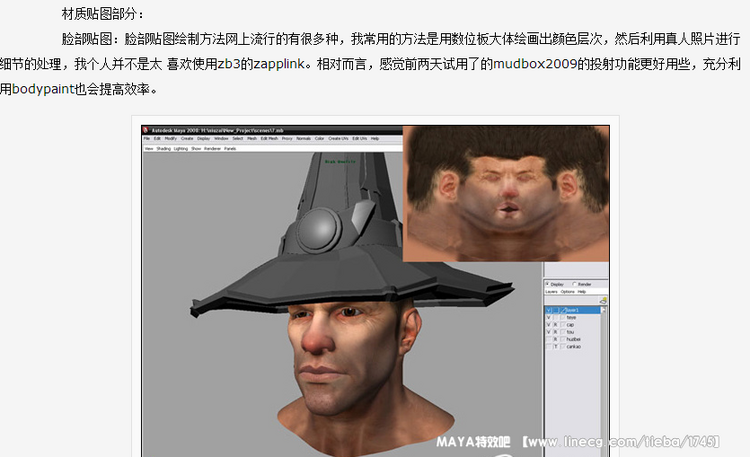This screenshot has height=457, width=750.
Task: Click the create new layer icon
Action: click(603, 301)
